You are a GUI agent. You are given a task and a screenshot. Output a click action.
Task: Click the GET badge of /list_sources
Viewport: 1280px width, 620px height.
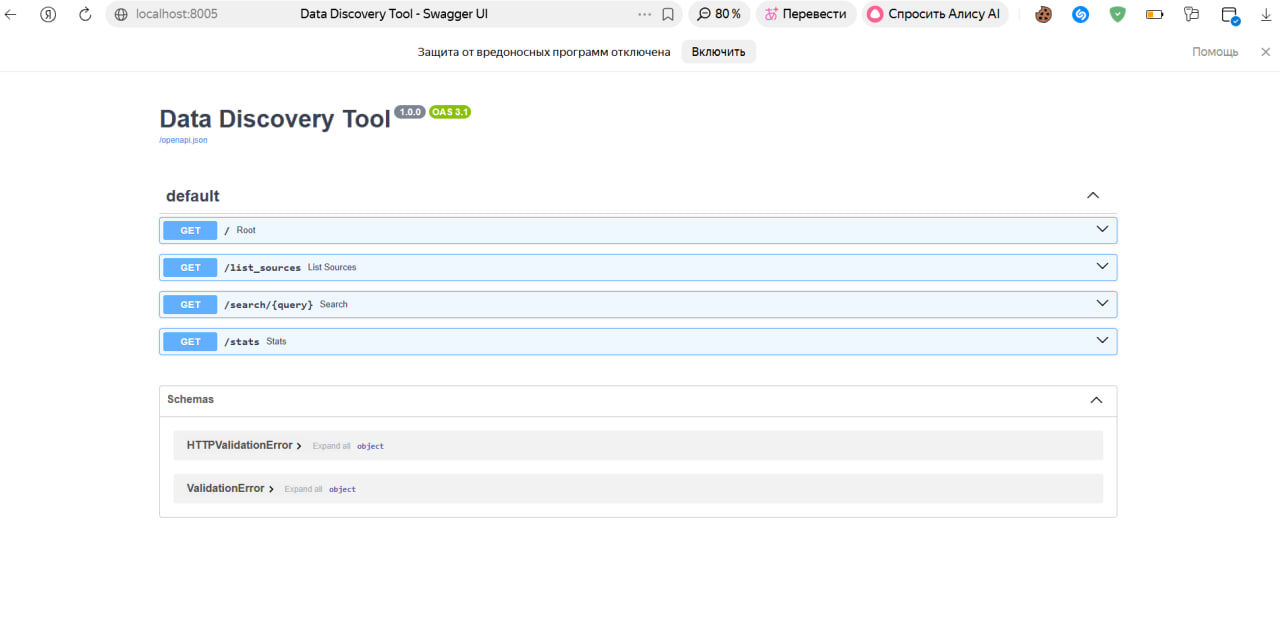coord(190,267)
